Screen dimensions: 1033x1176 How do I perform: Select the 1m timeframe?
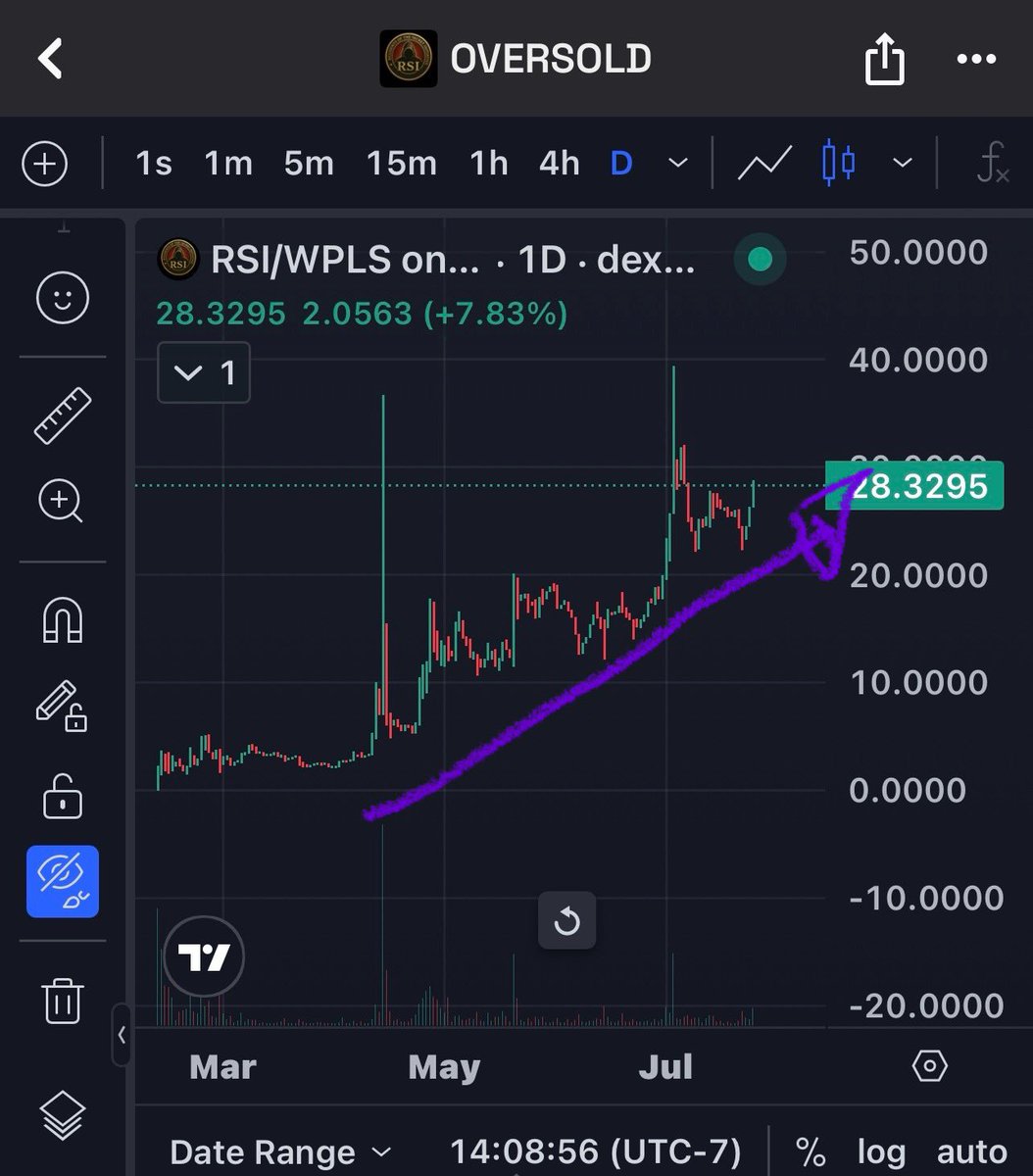pyautogui.click(x=228, y=164)
